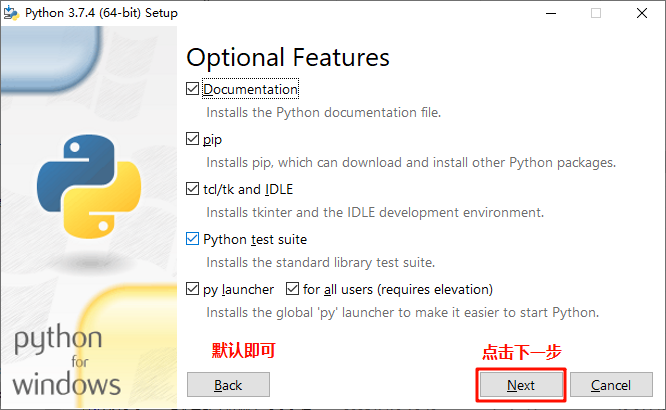Click the 'python for windows' text logo
The height and width of the screenshot is (410, 666).
coord(66,361)
